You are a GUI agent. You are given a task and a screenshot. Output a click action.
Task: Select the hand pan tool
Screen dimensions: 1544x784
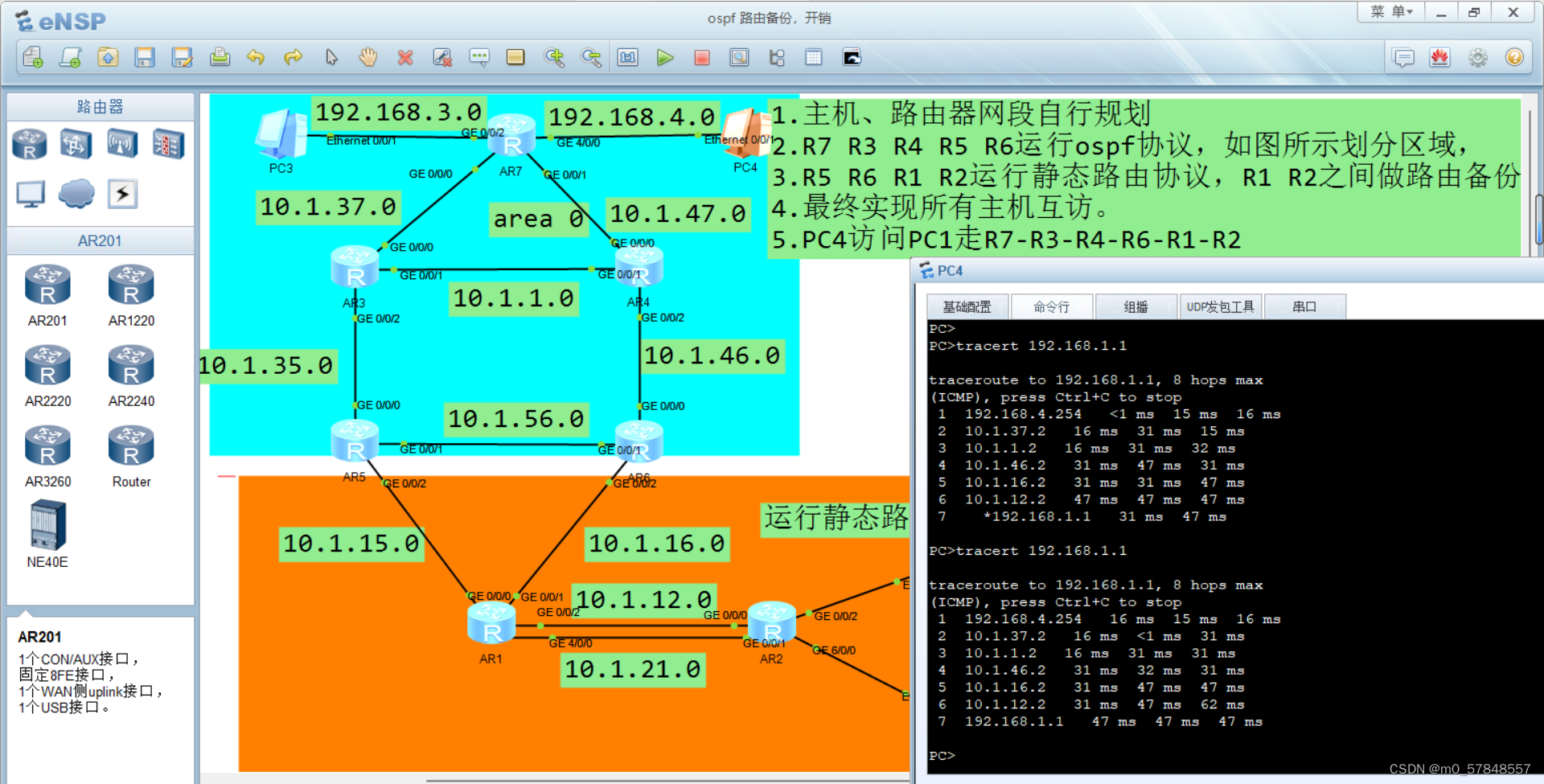pos(368,57)
